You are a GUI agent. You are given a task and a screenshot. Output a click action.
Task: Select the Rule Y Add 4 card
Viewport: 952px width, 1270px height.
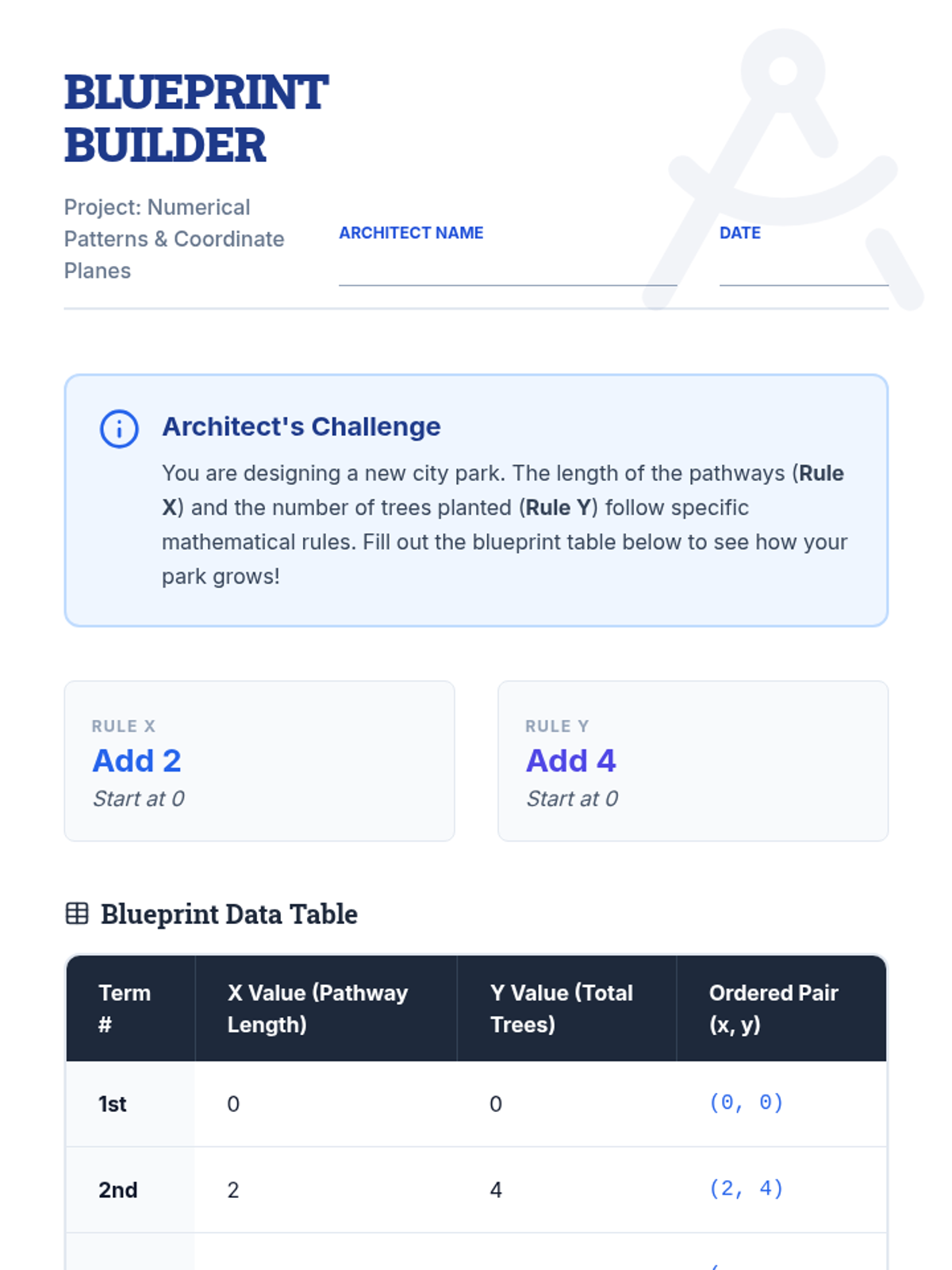[693, 760]
